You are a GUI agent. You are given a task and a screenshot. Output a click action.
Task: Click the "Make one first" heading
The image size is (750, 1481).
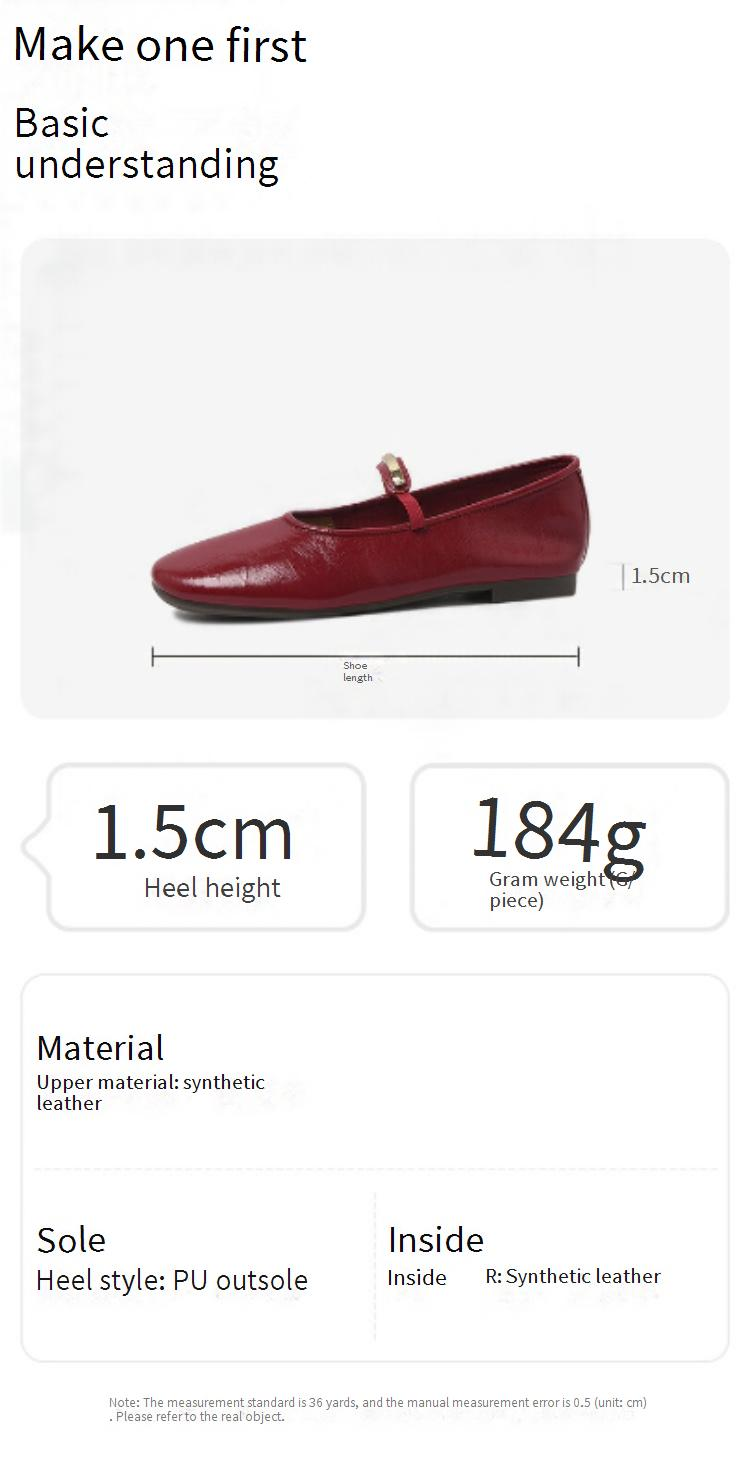[x=160, y=46]
